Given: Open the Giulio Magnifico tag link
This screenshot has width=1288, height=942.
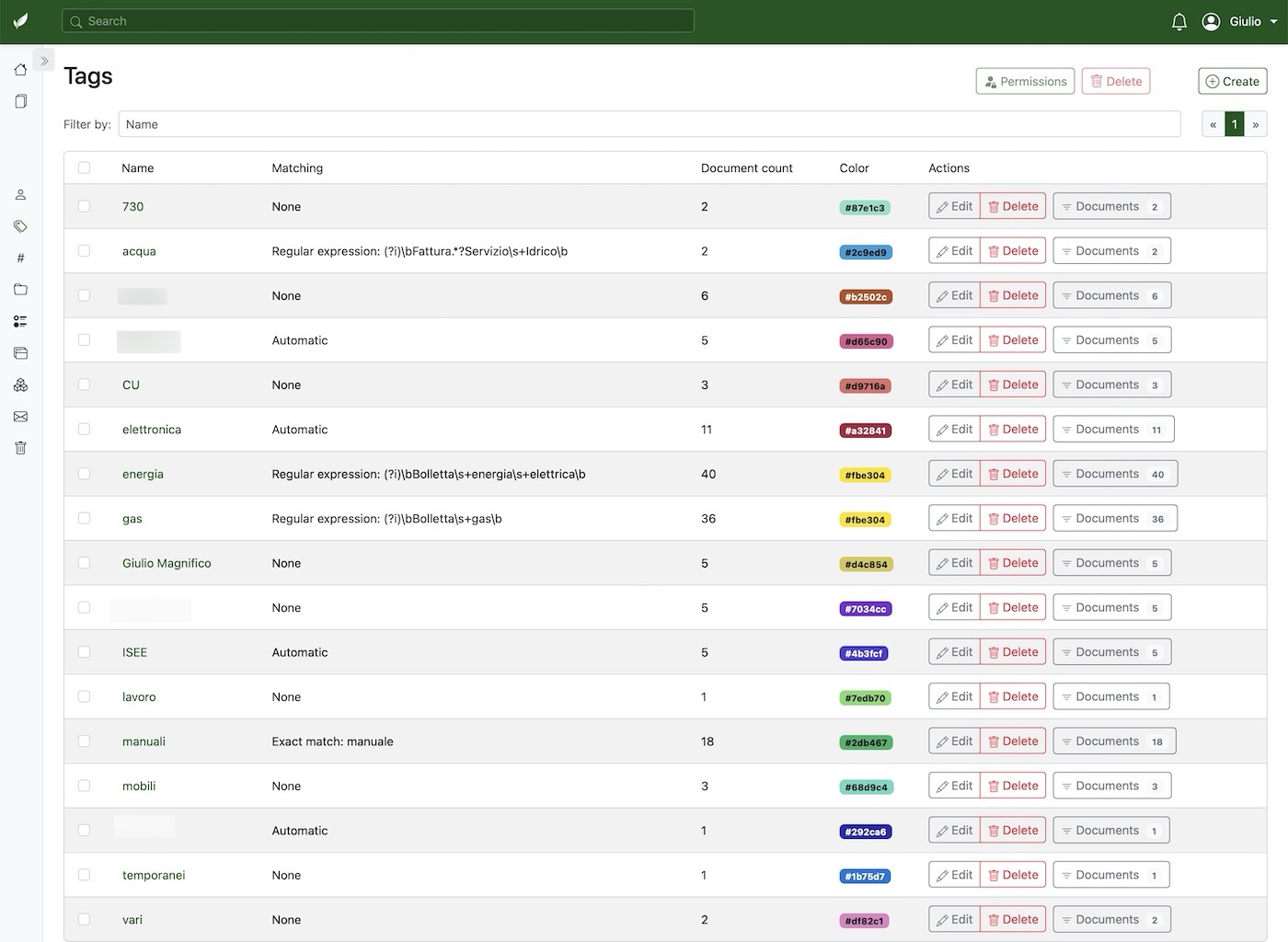Looking at the screenshot, I should coord(167,563).
